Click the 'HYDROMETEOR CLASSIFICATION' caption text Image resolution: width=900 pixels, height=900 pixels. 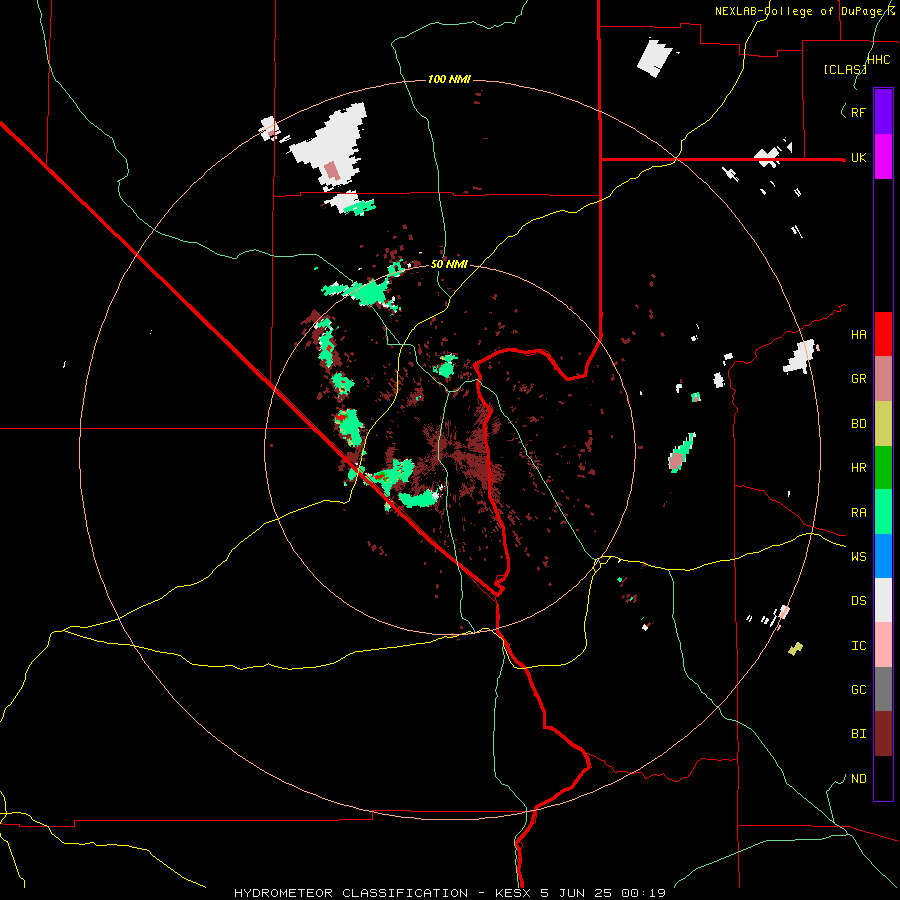tap(351, 893)
